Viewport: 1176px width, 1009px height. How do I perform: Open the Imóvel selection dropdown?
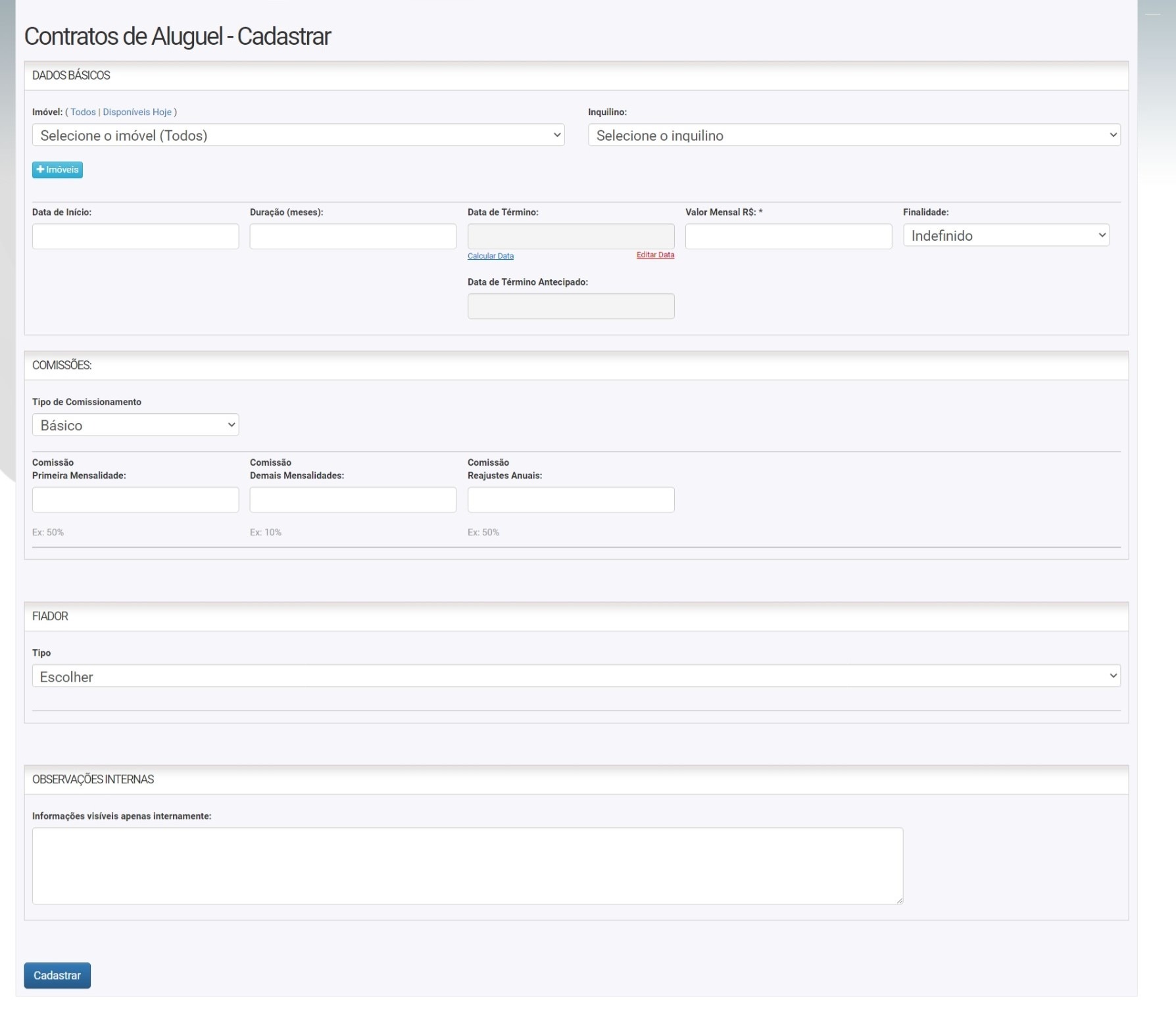298,135
